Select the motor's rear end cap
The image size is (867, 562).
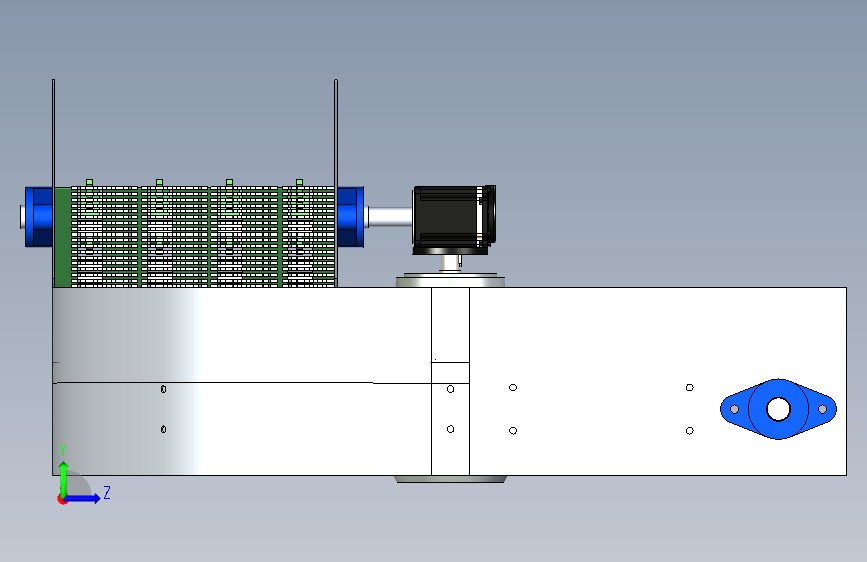[x=489, y=215]
